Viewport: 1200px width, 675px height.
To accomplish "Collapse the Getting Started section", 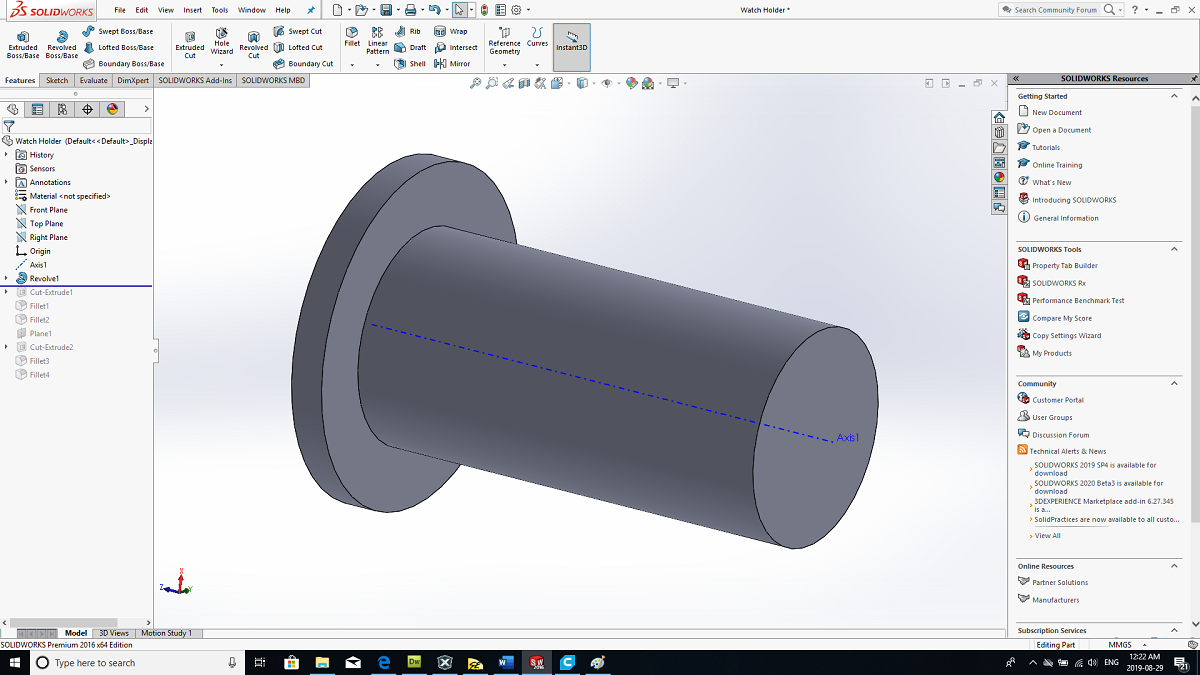I will pos(1175,96).
